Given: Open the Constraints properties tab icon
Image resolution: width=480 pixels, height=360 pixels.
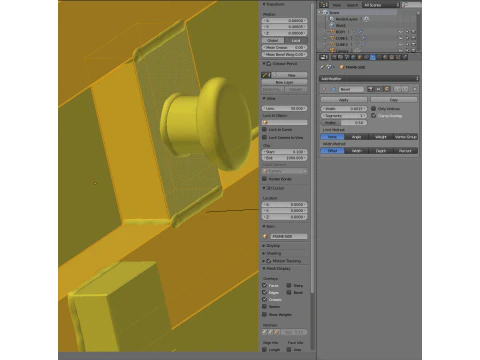Looking at the screenshot, I should 366,57.
